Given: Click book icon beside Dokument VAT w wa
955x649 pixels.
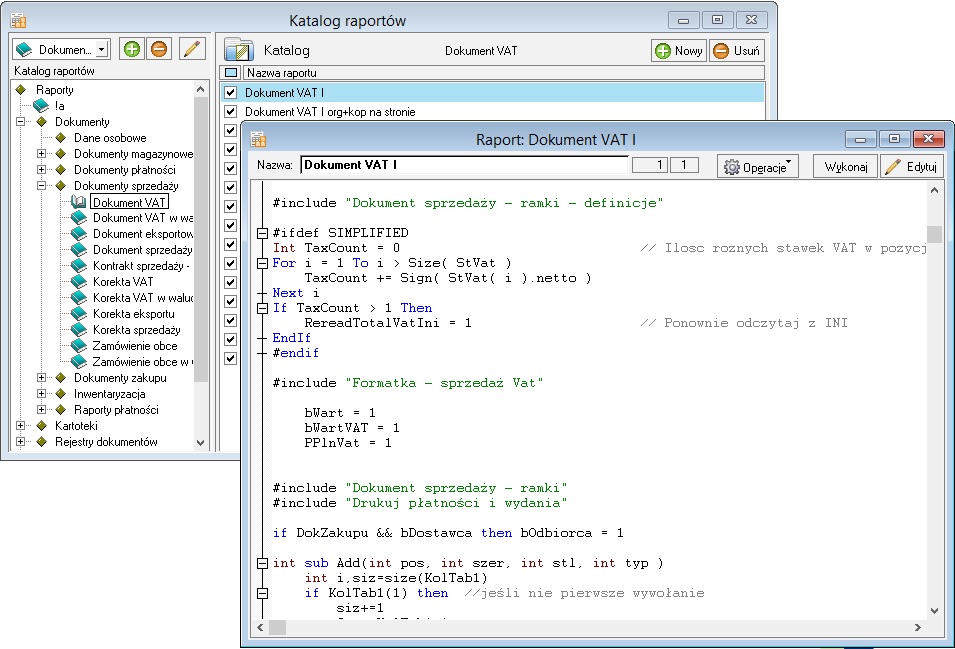Looking at the screenshot, I should [x=79, y=217].
